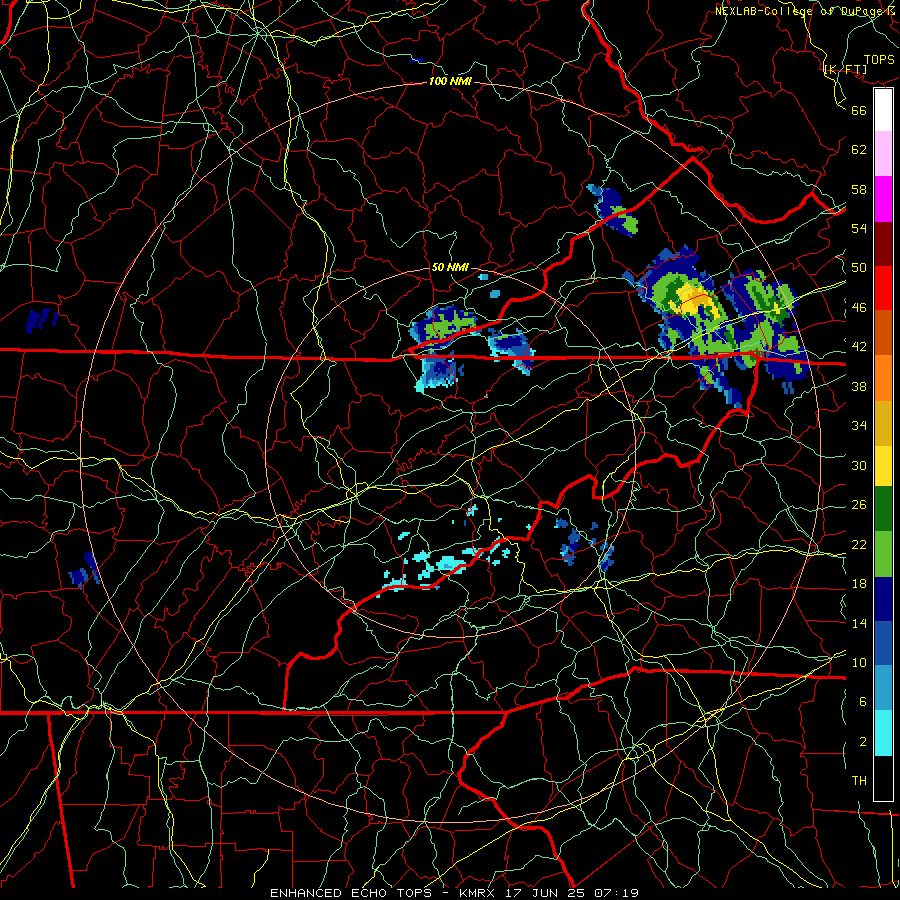The image size is (900, 900).
Task: Click the "54" legend value
Action: tap(859, 228)
